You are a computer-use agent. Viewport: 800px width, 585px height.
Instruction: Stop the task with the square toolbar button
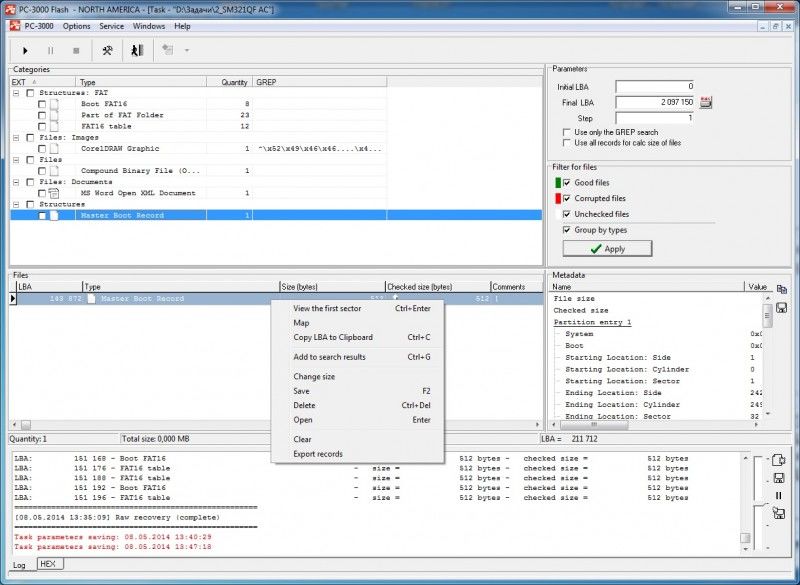point(76,50)
